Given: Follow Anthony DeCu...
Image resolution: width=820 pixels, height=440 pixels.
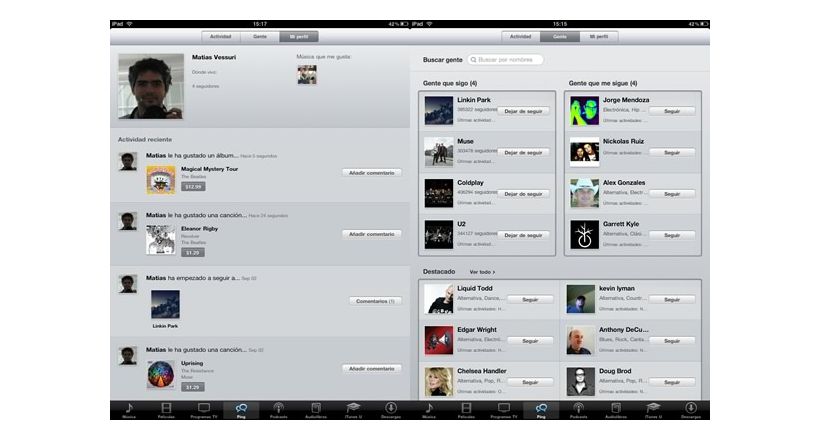Looking at the screenshot, I should pos(672,341).
